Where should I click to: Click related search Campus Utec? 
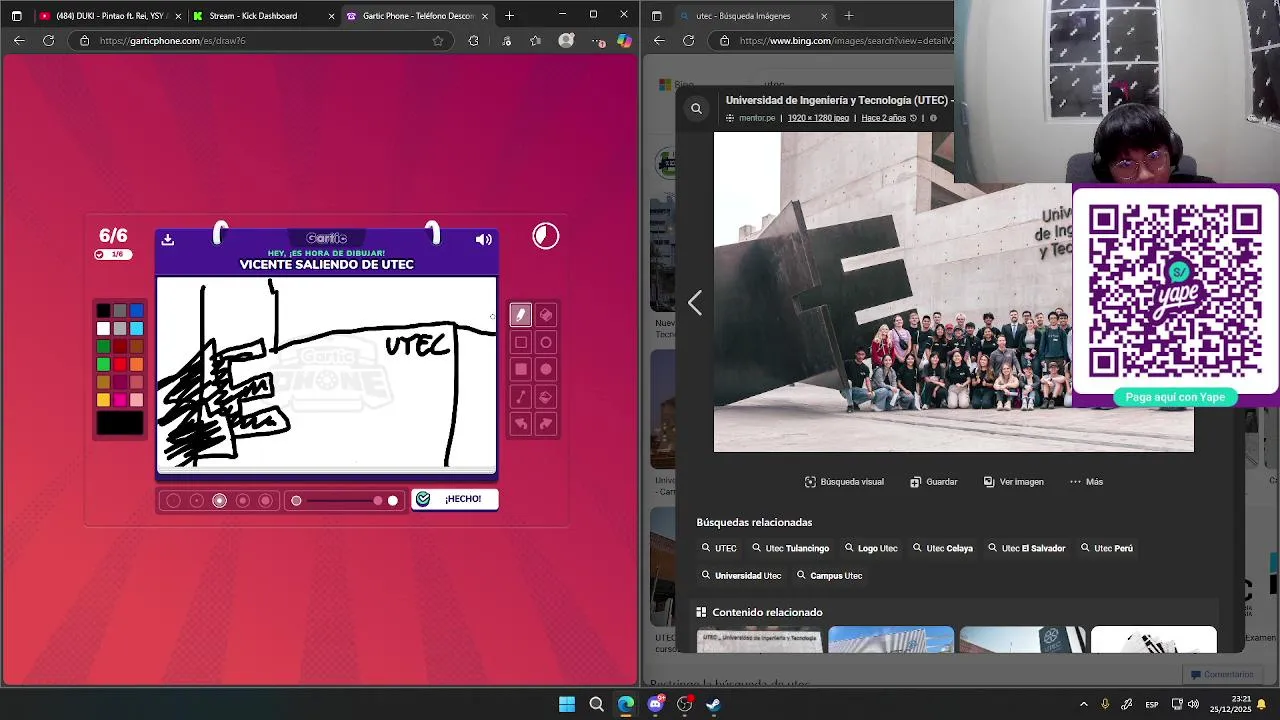pos(829,576)
